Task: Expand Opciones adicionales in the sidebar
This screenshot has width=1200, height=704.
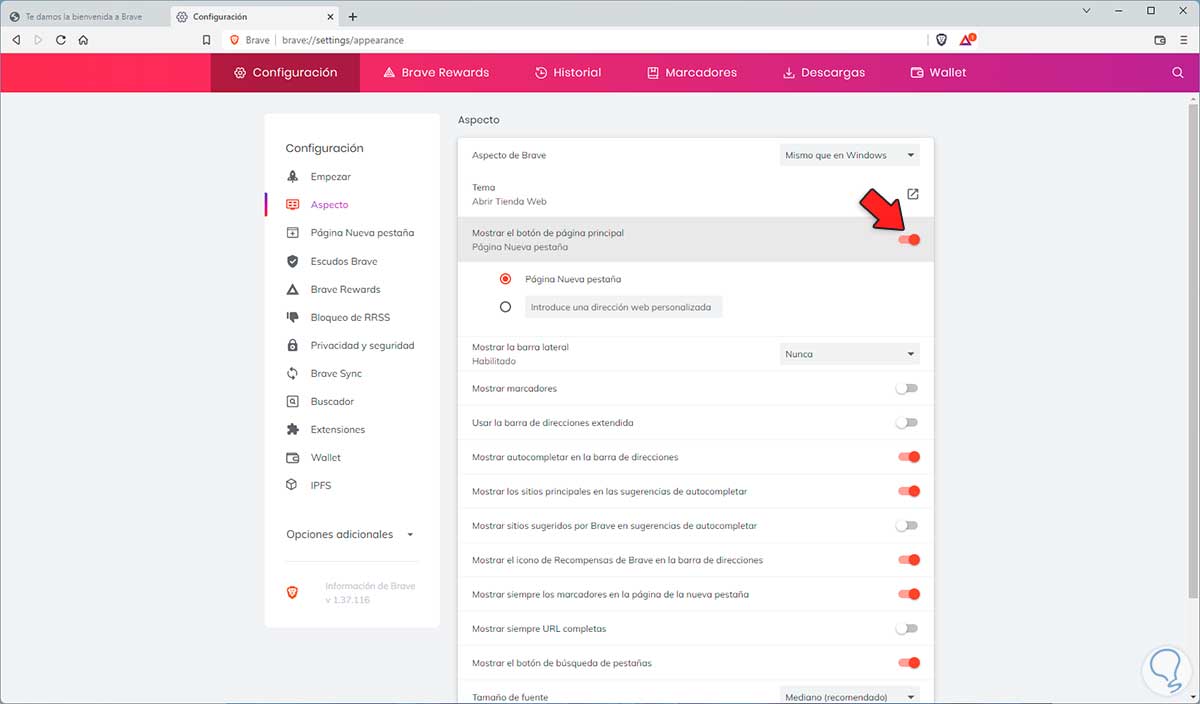Action: [x=350, y=534]
